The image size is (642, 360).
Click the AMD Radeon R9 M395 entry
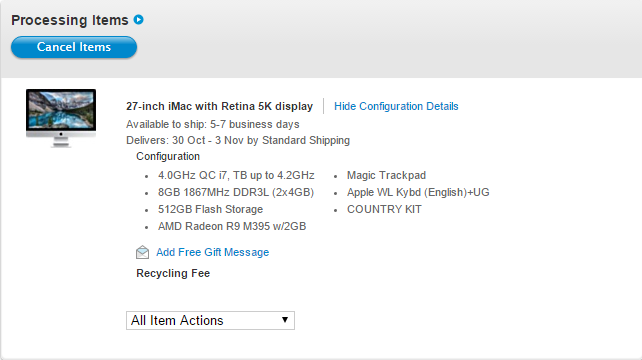pyautogui.click(x=232, y=226)
